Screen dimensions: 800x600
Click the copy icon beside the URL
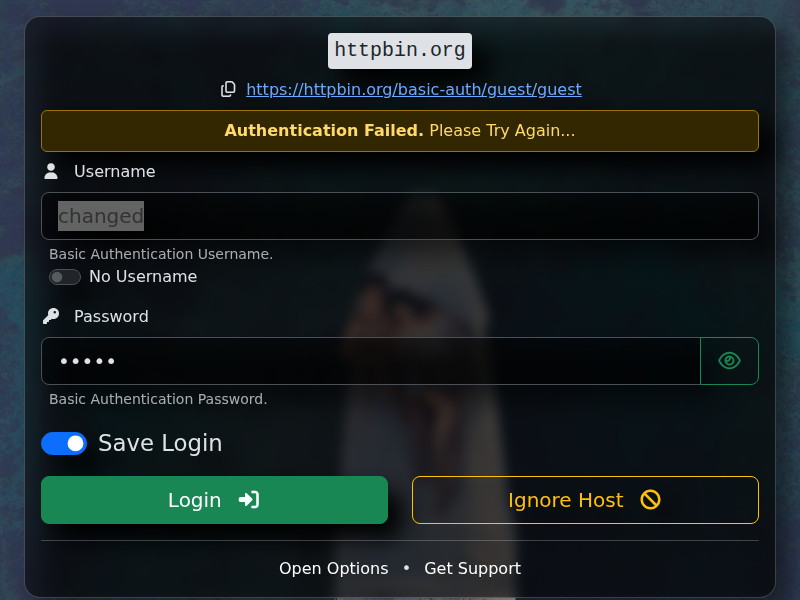[x=228, y=89]
